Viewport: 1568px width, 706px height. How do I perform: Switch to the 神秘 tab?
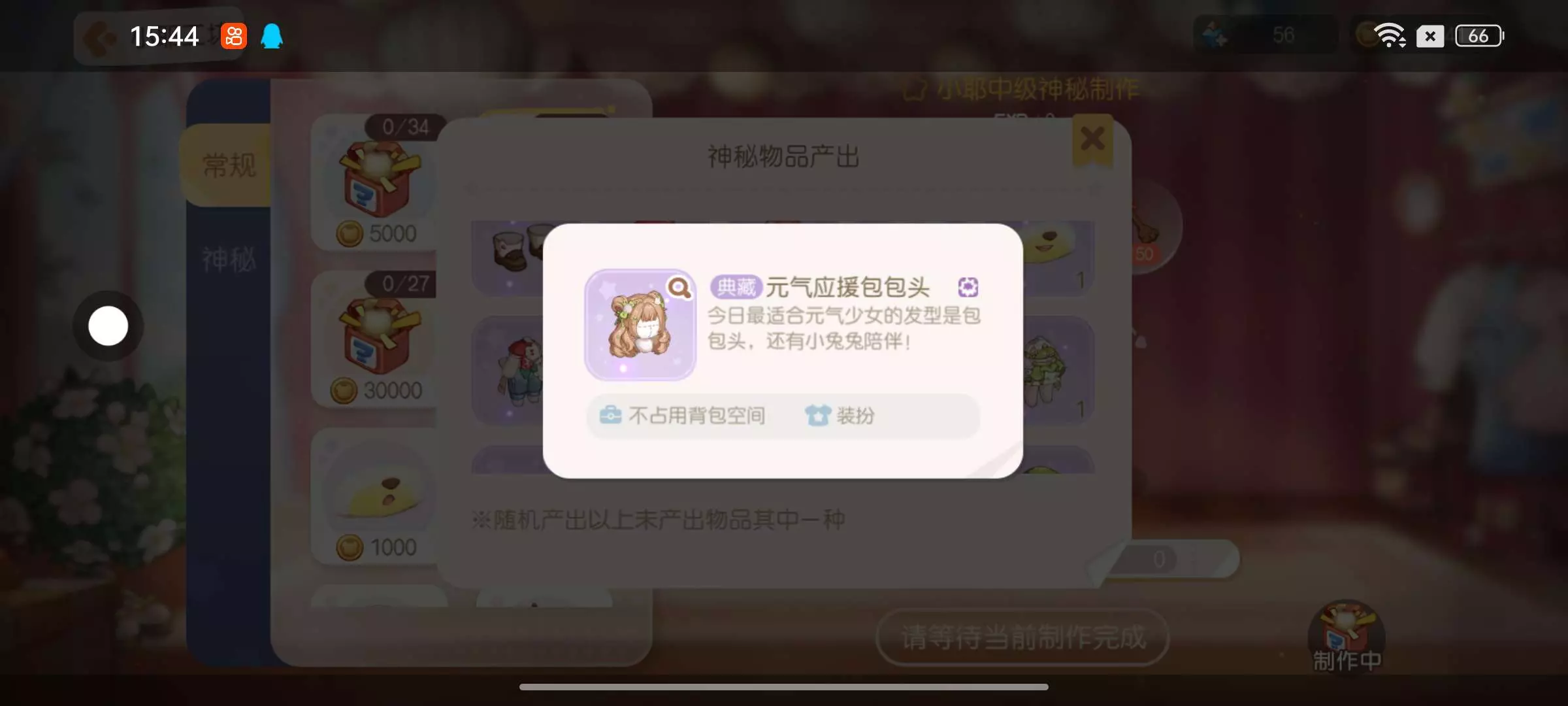click(229, 260)
